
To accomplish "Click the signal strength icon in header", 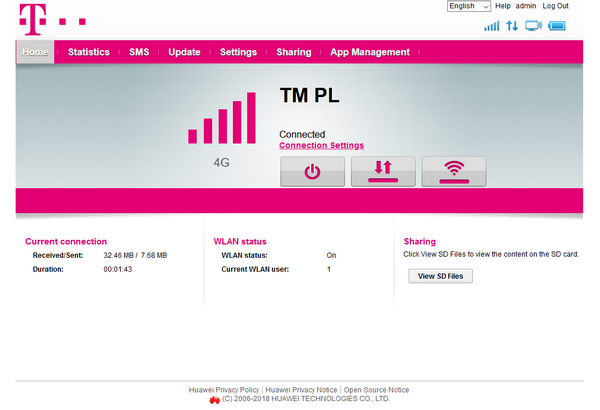I will click(x=491, y=26).
